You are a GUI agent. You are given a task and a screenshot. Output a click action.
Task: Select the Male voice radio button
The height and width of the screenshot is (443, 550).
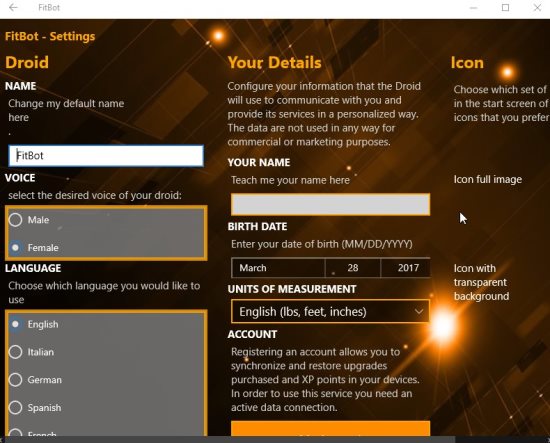[x=15, y=220]
